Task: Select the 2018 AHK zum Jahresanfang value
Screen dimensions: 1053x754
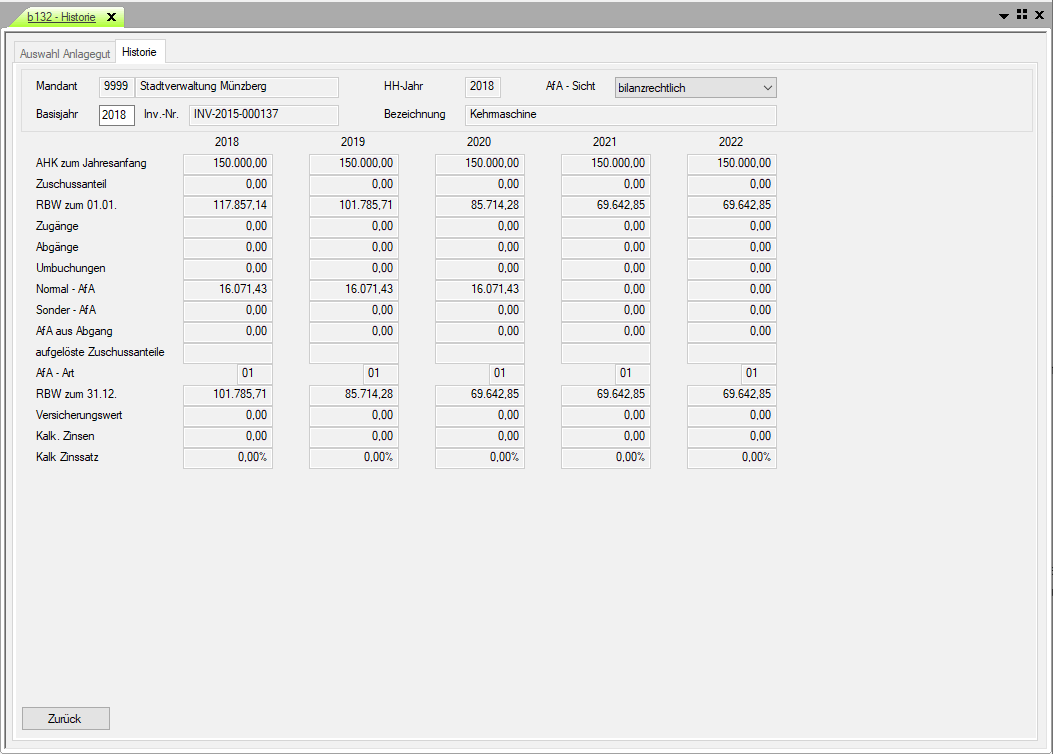Action: point(228,163)
